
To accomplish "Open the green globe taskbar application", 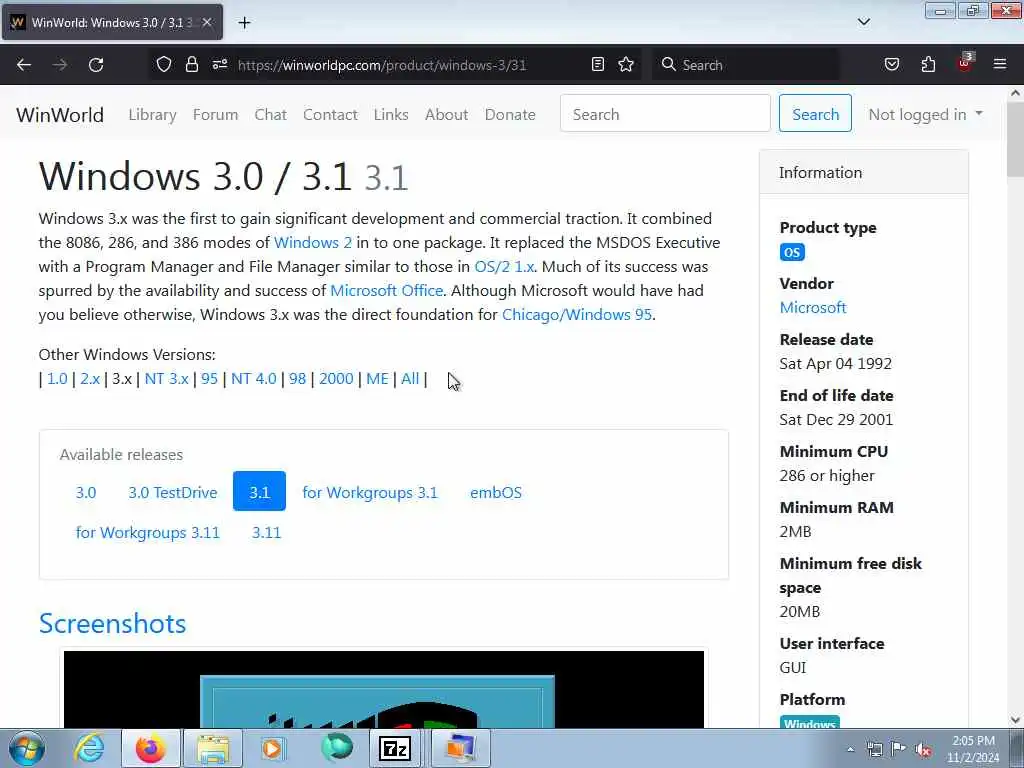I will click(336, 748).
